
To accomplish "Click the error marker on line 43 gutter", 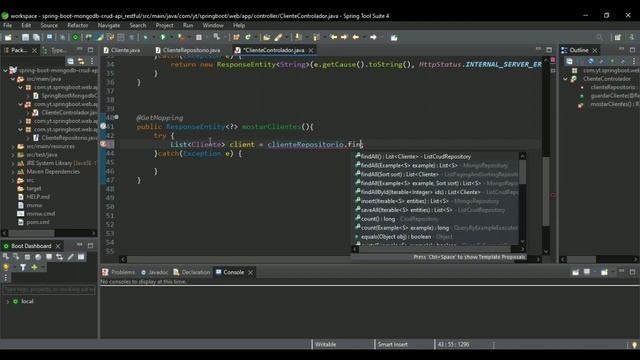I will coord(104,144).
